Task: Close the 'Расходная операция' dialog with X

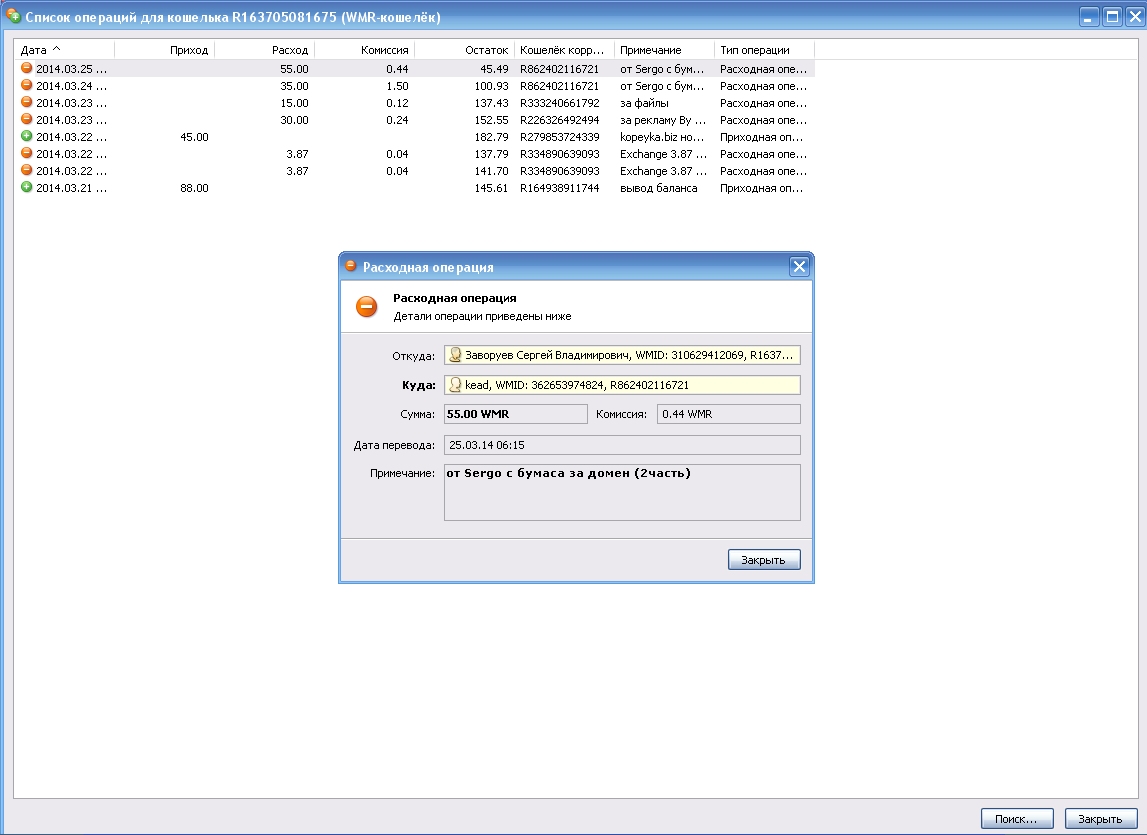Action: [x=799, y=267]
